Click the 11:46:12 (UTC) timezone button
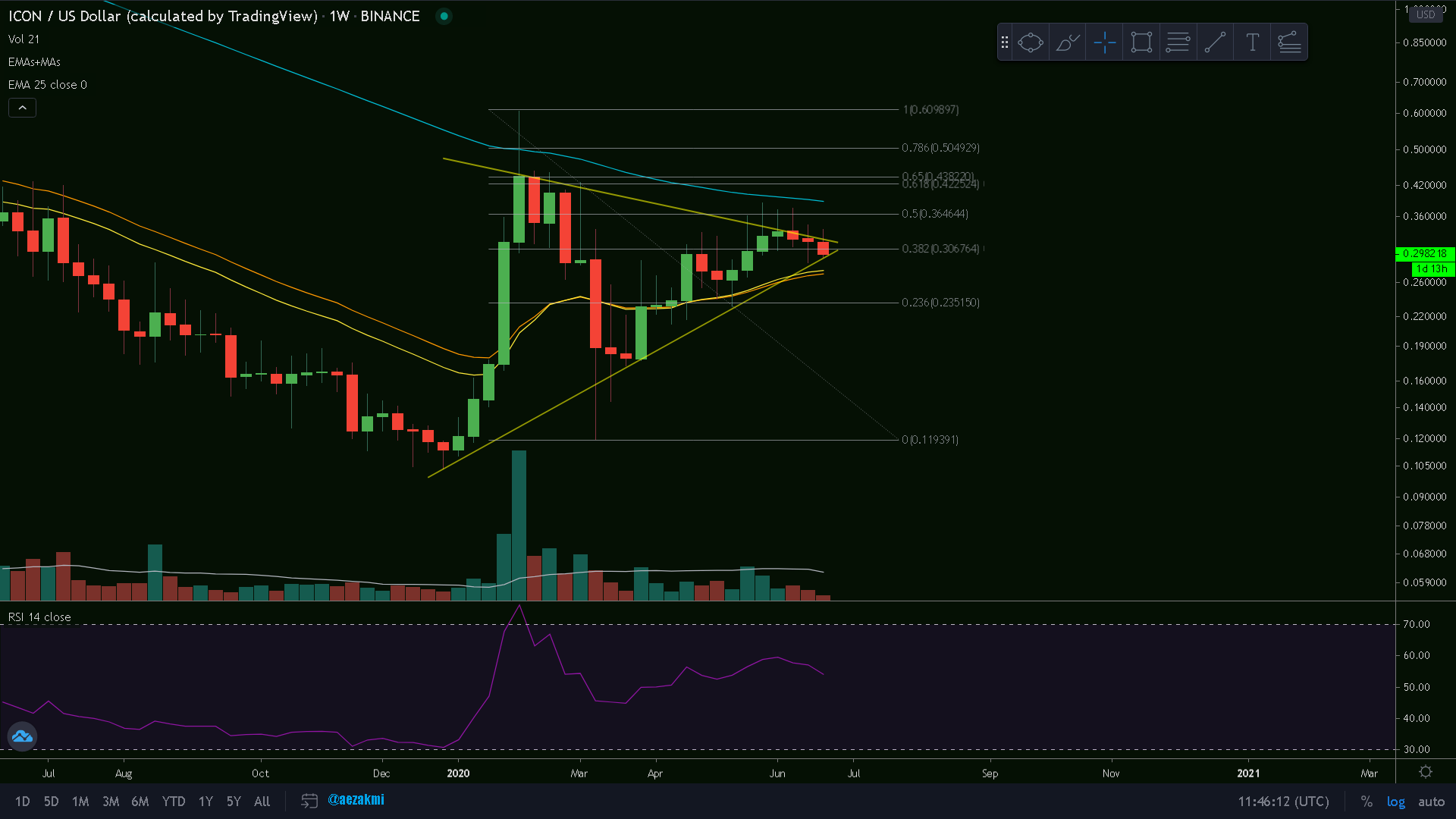The image size is (1456, 819). [x=1283, y=802]
